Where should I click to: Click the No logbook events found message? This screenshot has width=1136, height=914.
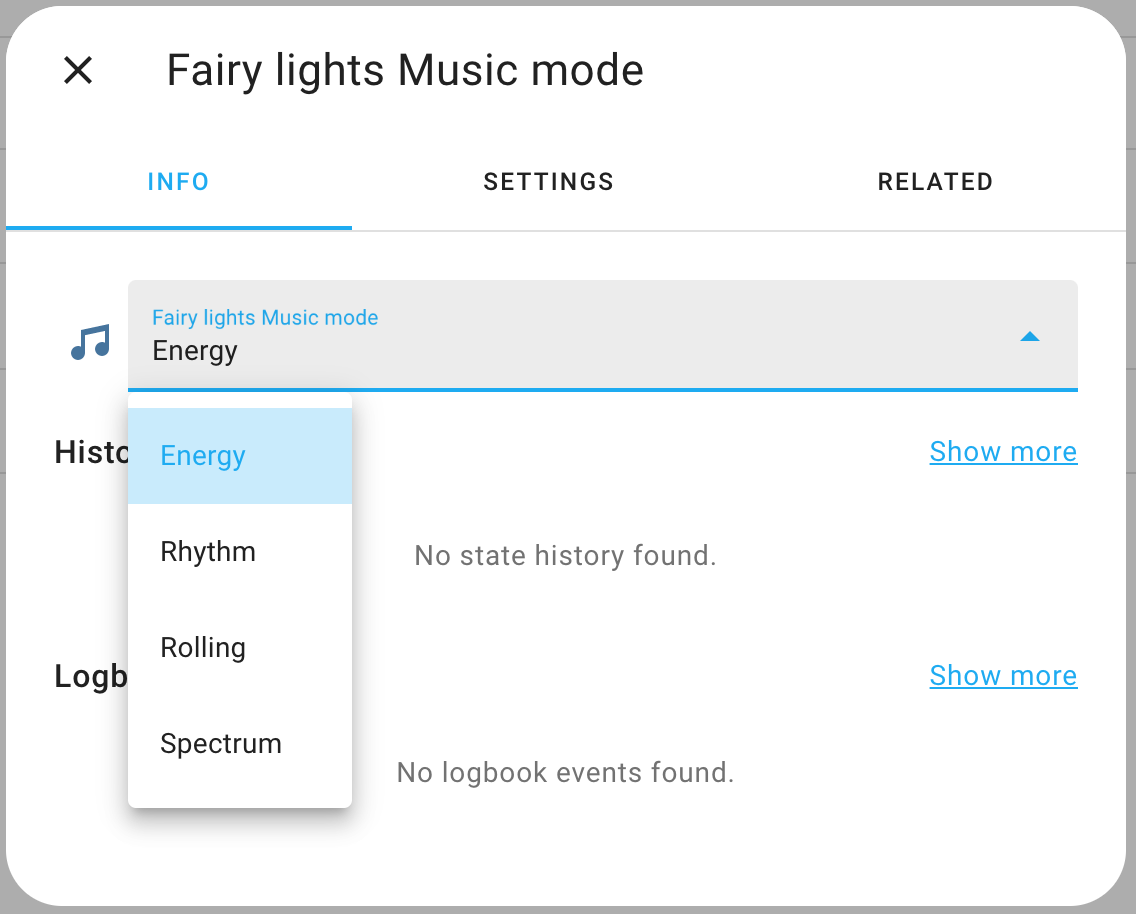click(x=565, y=772)
